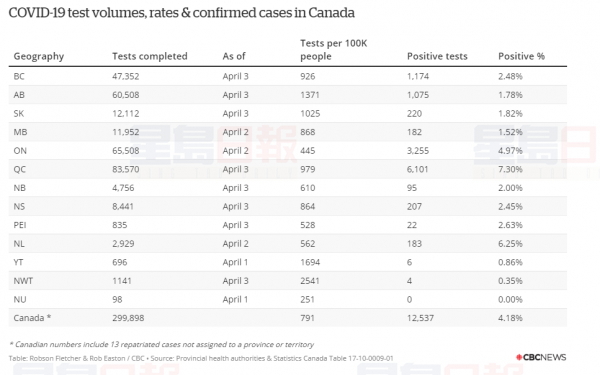
Task: Click the Geography column header
Action: (39, 56)
